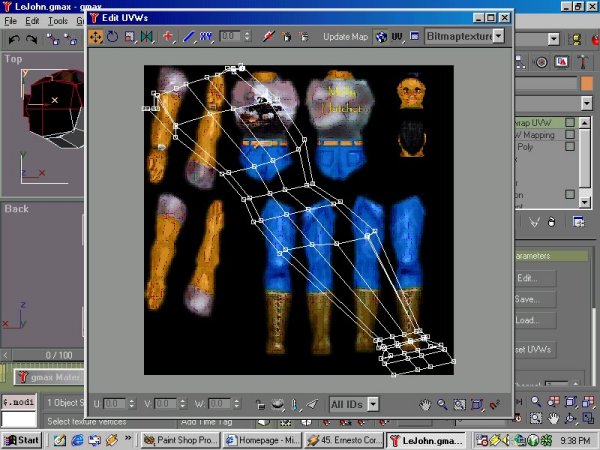Open the File menu

click(10, 21)
